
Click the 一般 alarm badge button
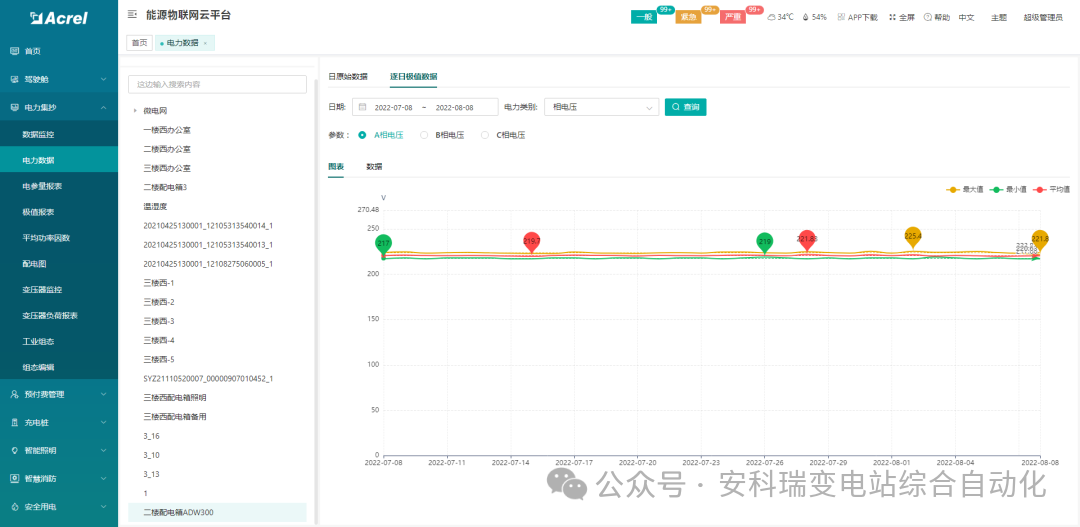(643, 17)
